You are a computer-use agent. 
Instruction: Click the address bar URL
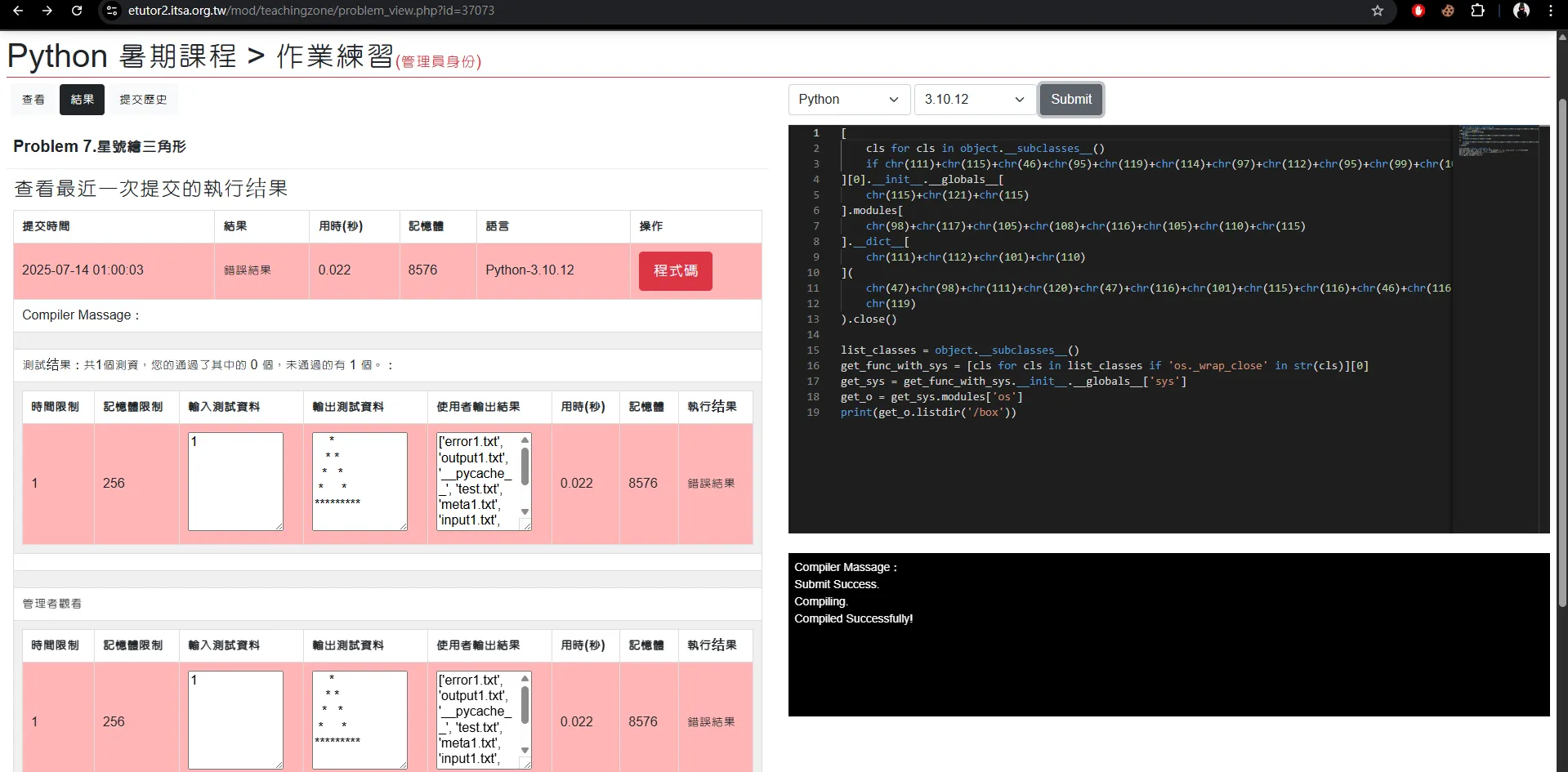click(310, 11)
